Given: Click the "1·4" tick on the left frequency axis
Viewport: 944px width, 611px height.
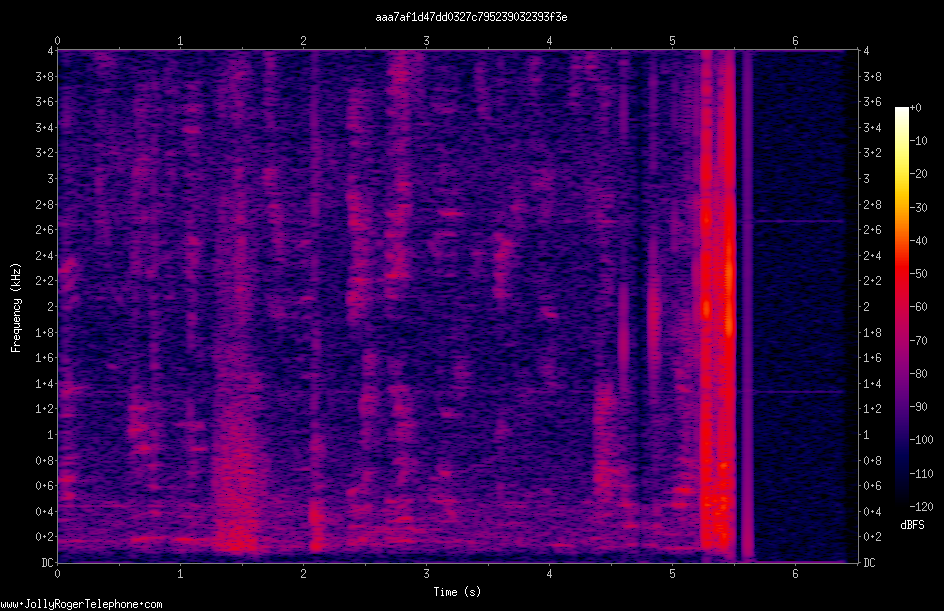Looking at the screenshot, I should coord(44,383).
